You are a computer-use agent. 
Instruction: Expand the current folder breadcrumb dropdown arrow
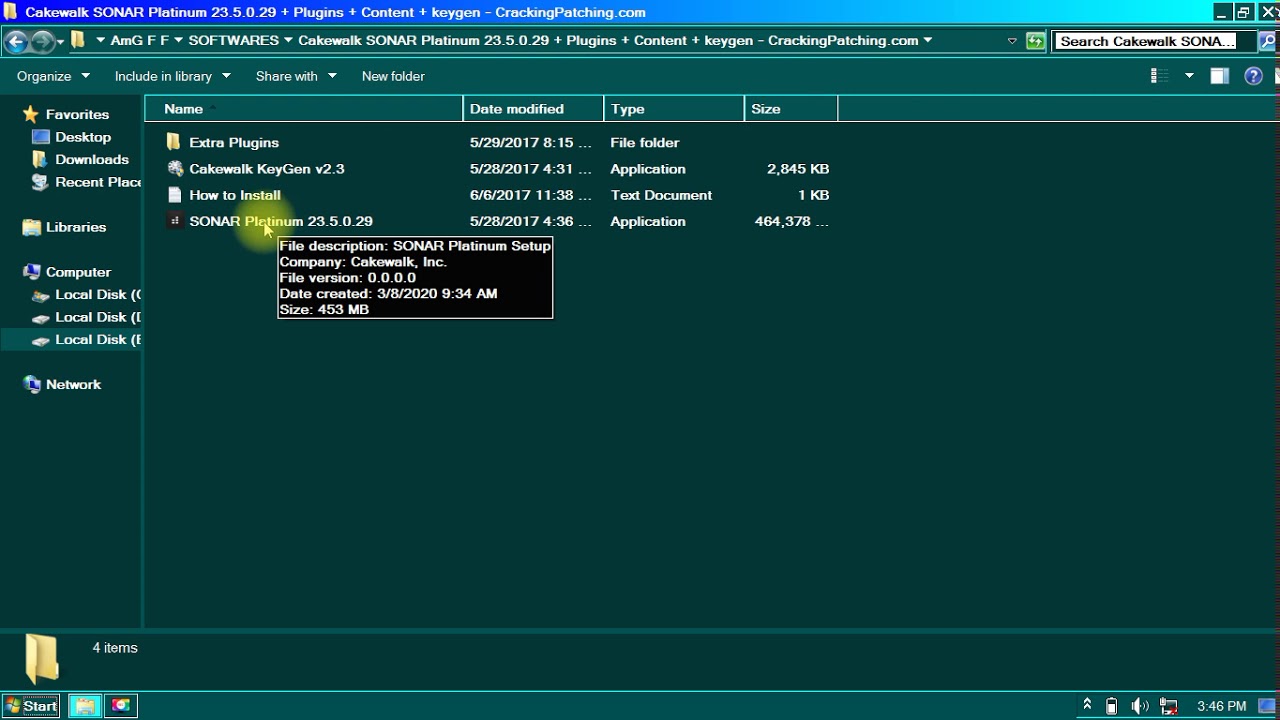pos(928,41)
